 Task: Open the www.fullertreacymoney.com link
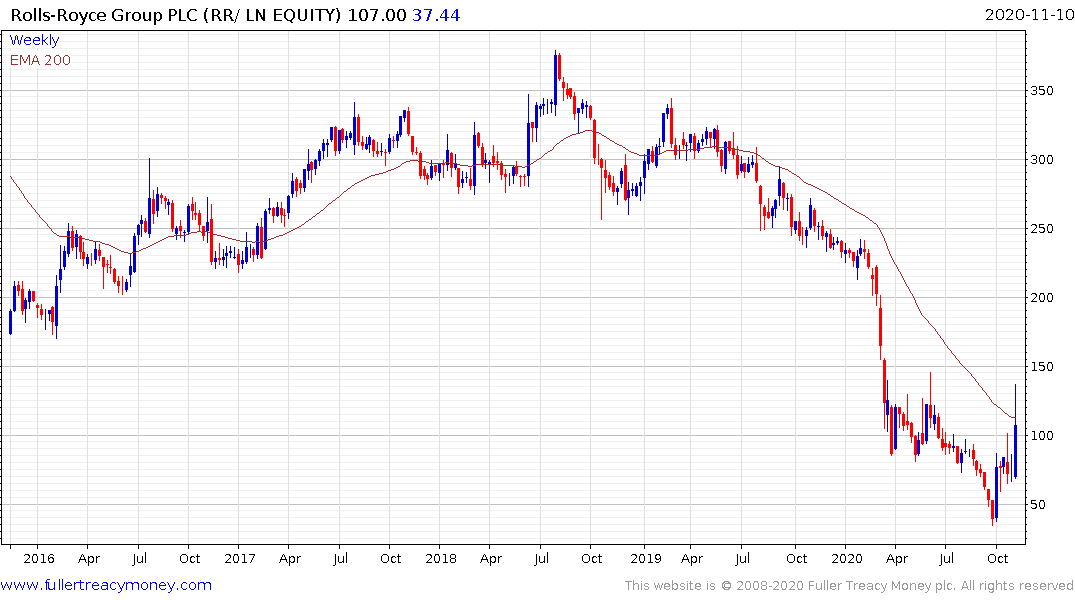[106, 586]
